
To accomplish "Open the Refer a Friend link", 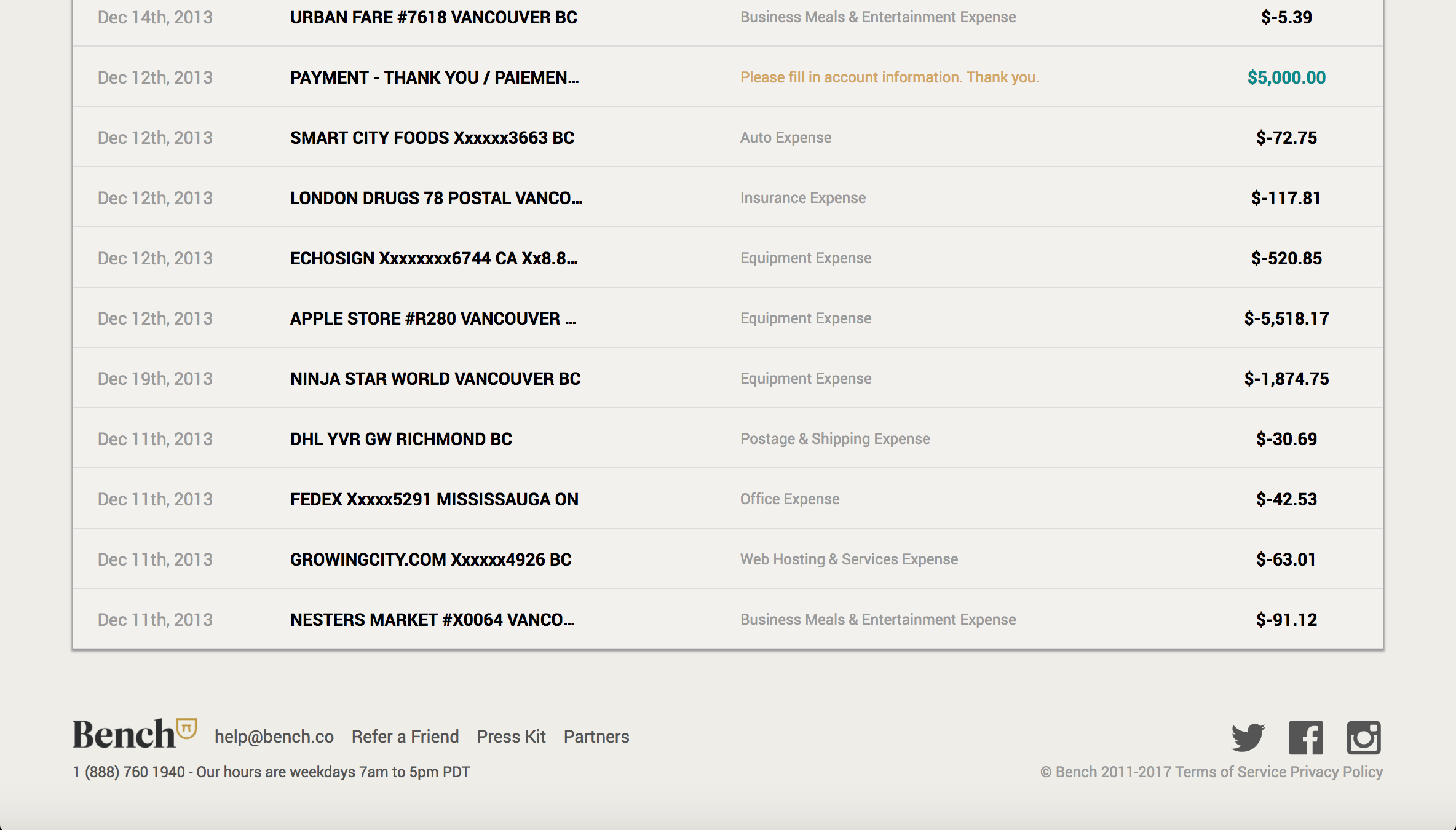I will pos(405,737).
